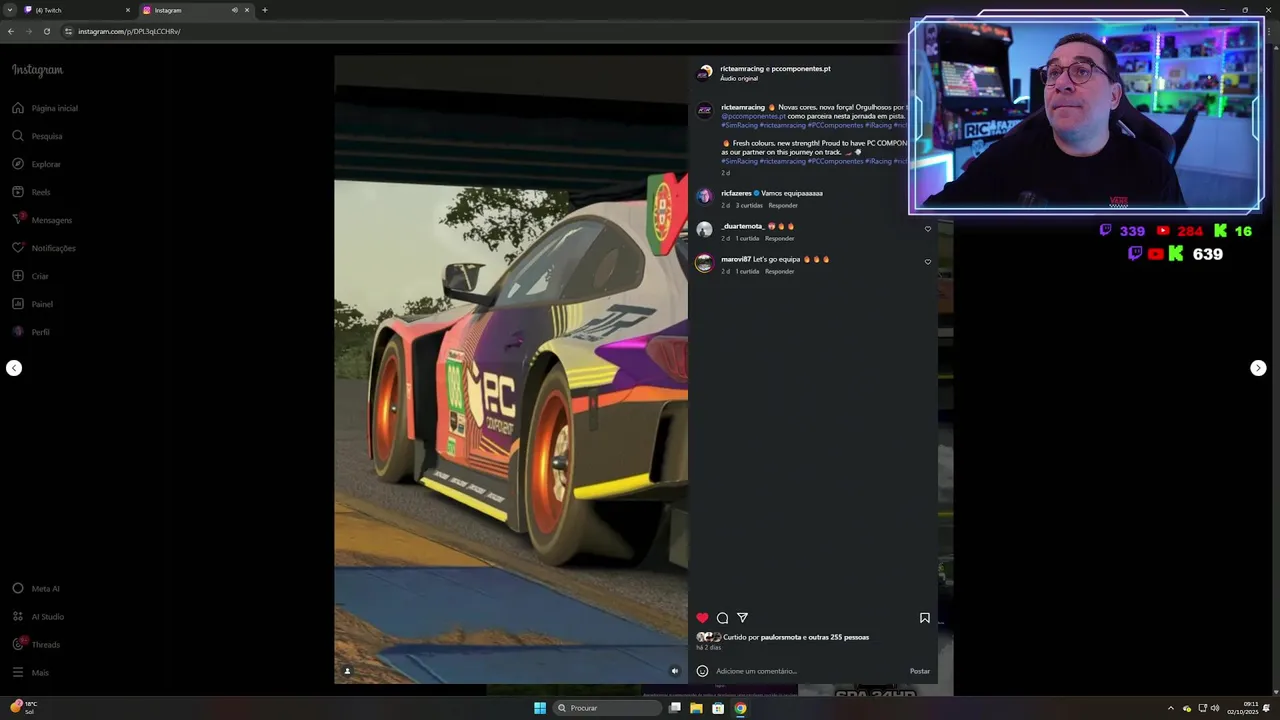View '3 curtidas' on the ricfazeres comment
Screen dimensions: 1280x720
[749, 205]
